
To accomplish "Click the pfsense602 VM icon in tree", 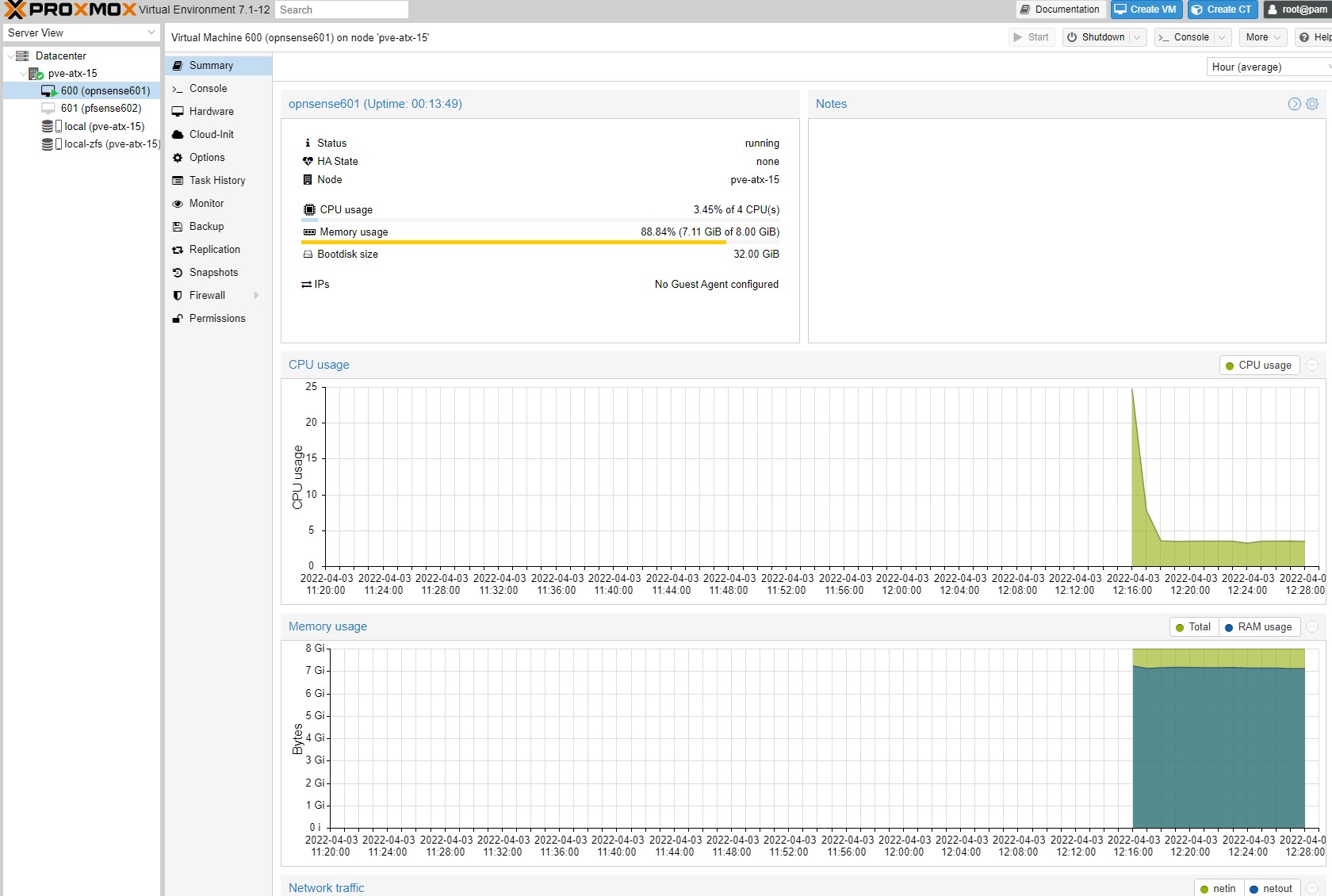I will (x=48, y=109).
